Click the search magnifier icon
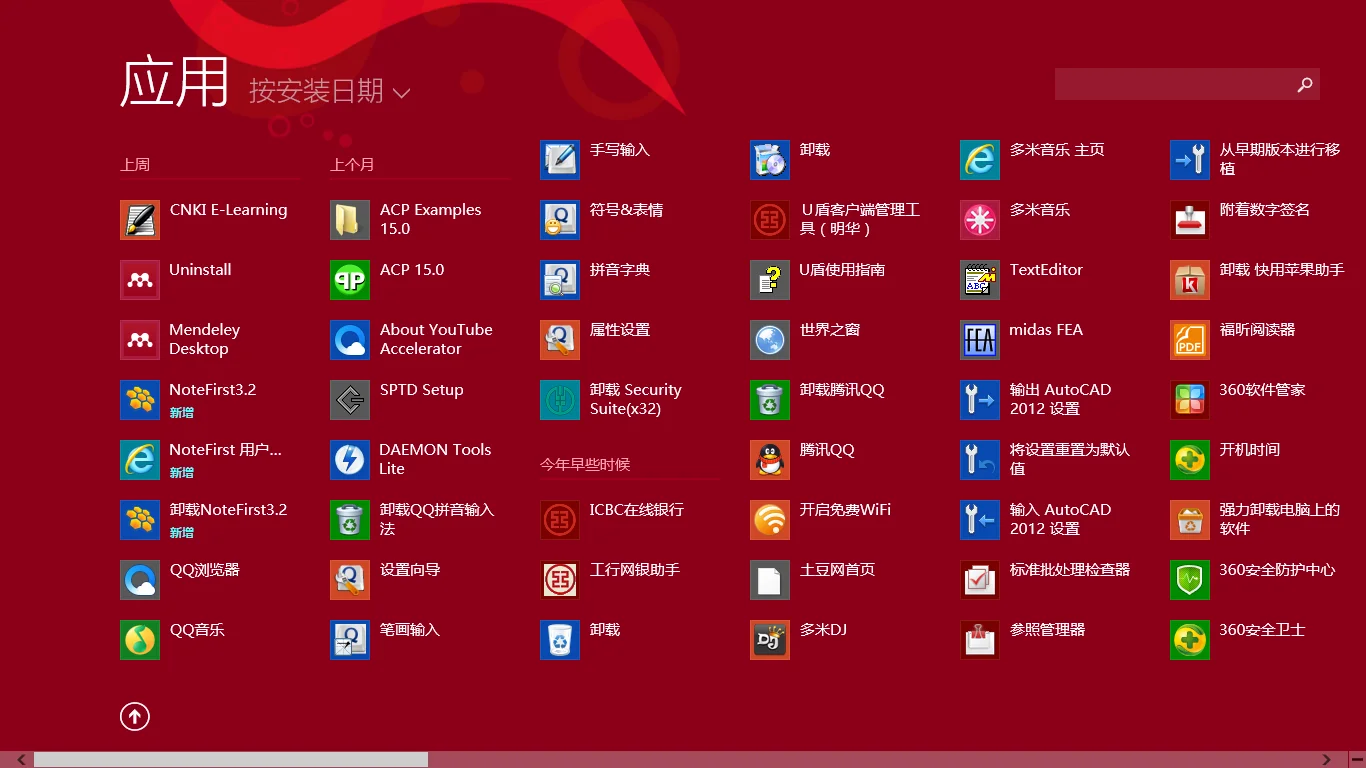The width and height of the screenshot is (1366, 768). point(1304,85)
